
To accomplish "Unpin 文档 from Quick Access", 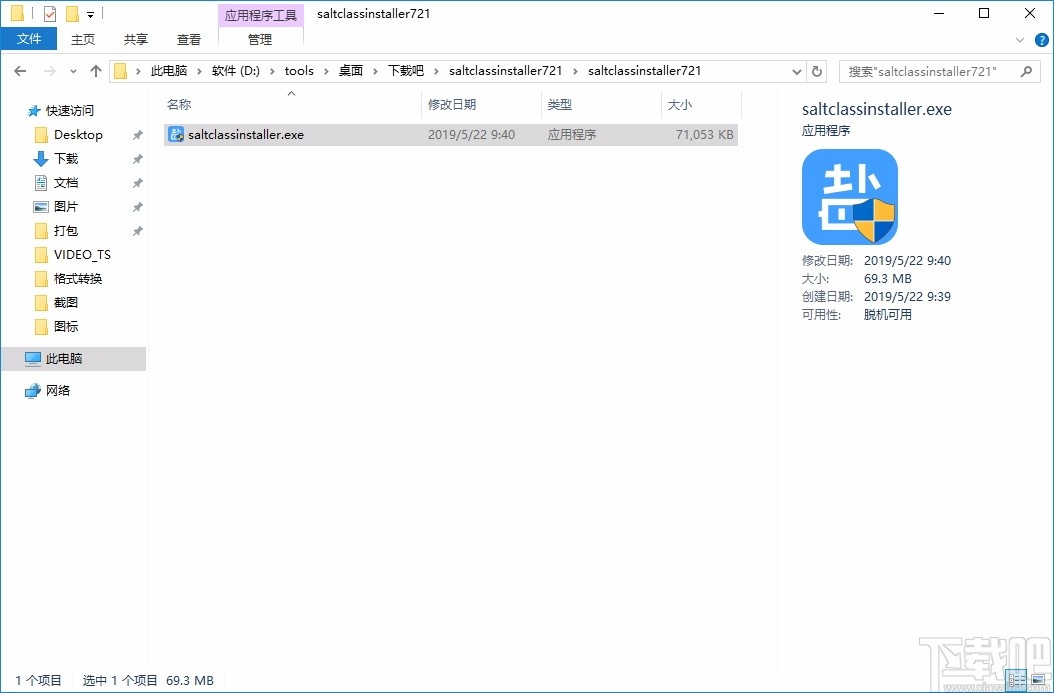I will coord(138,182).
